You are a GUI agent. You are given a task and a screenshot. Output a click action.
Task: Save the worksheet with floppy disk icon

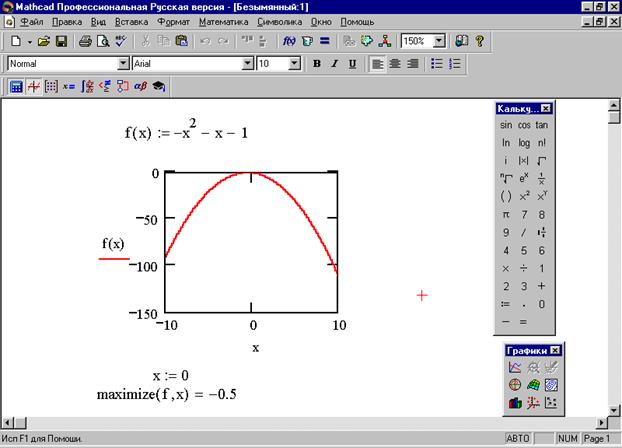[x=61, y=41]
